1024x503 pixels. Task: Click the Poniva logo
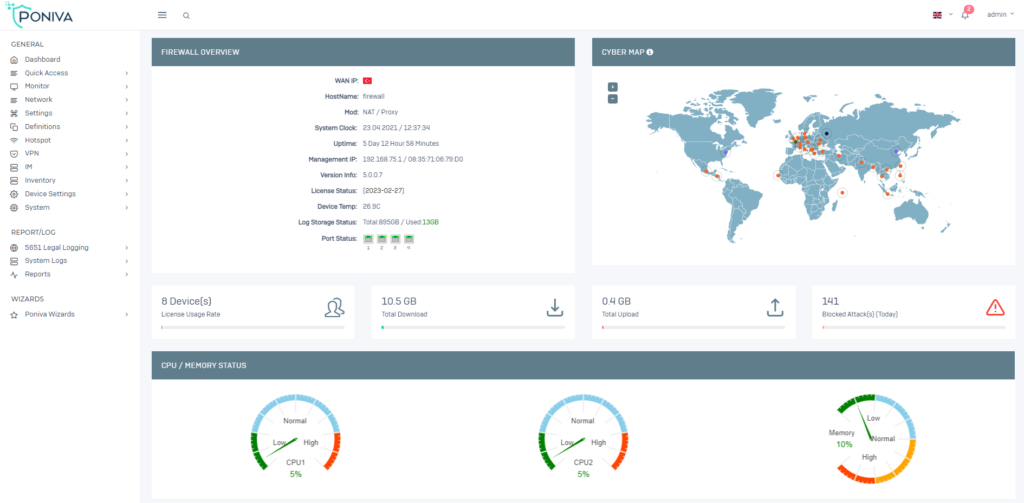pos(39,14)
